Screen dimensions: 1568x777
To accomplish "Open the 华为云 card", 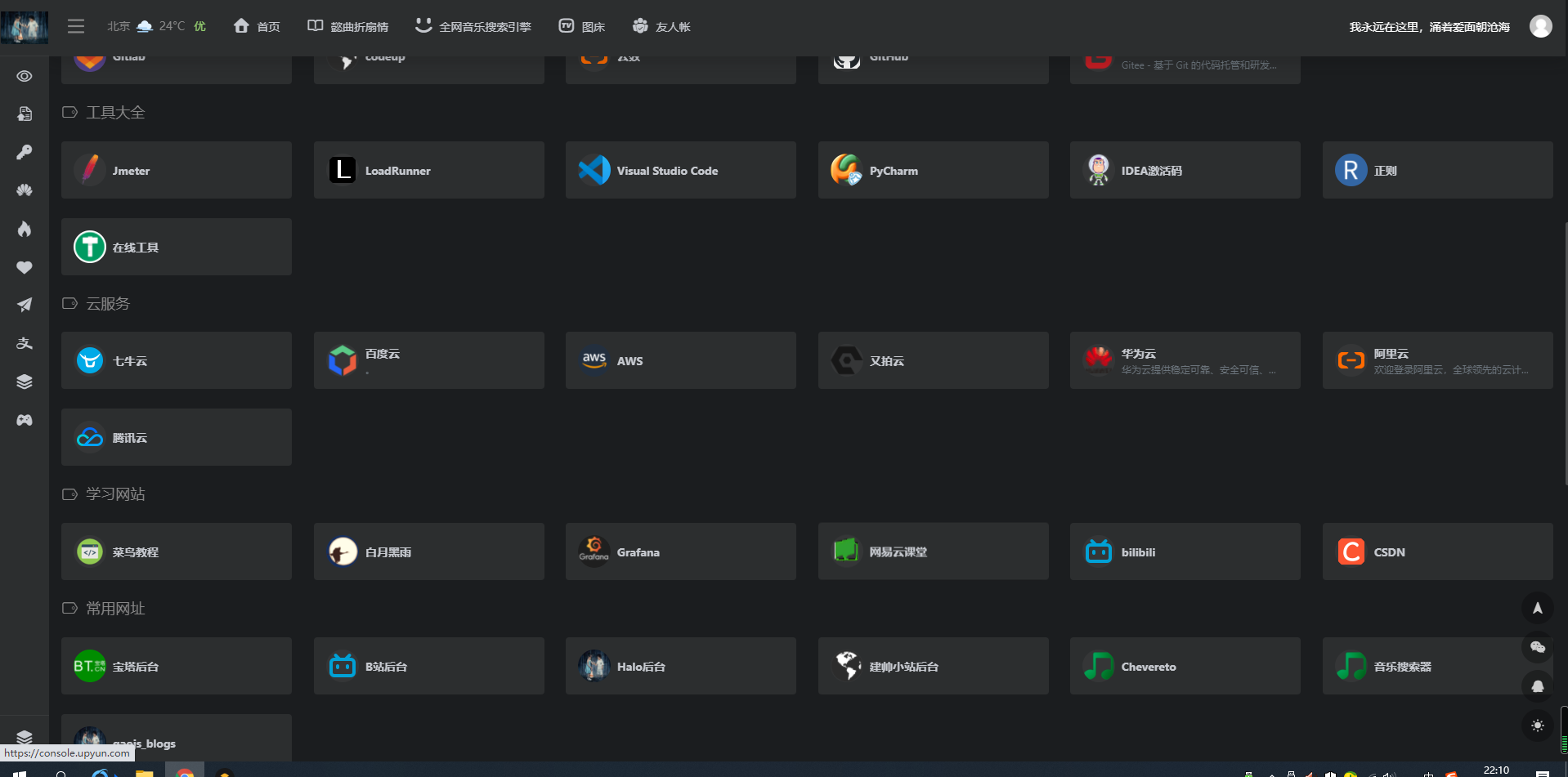I will pos(1185,360).
